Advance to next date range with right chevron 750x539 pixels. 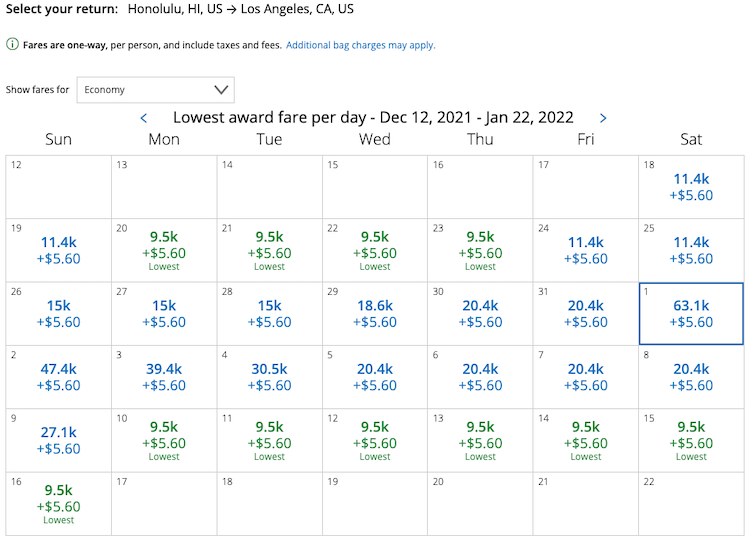click(603, 118)
